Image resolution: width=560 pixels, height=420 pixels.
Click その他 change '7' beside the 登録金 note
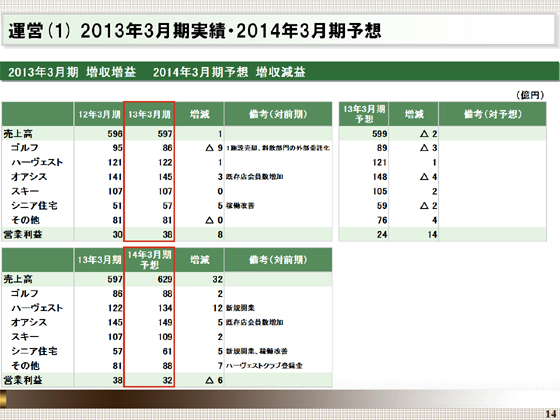(x=220, y=366)
